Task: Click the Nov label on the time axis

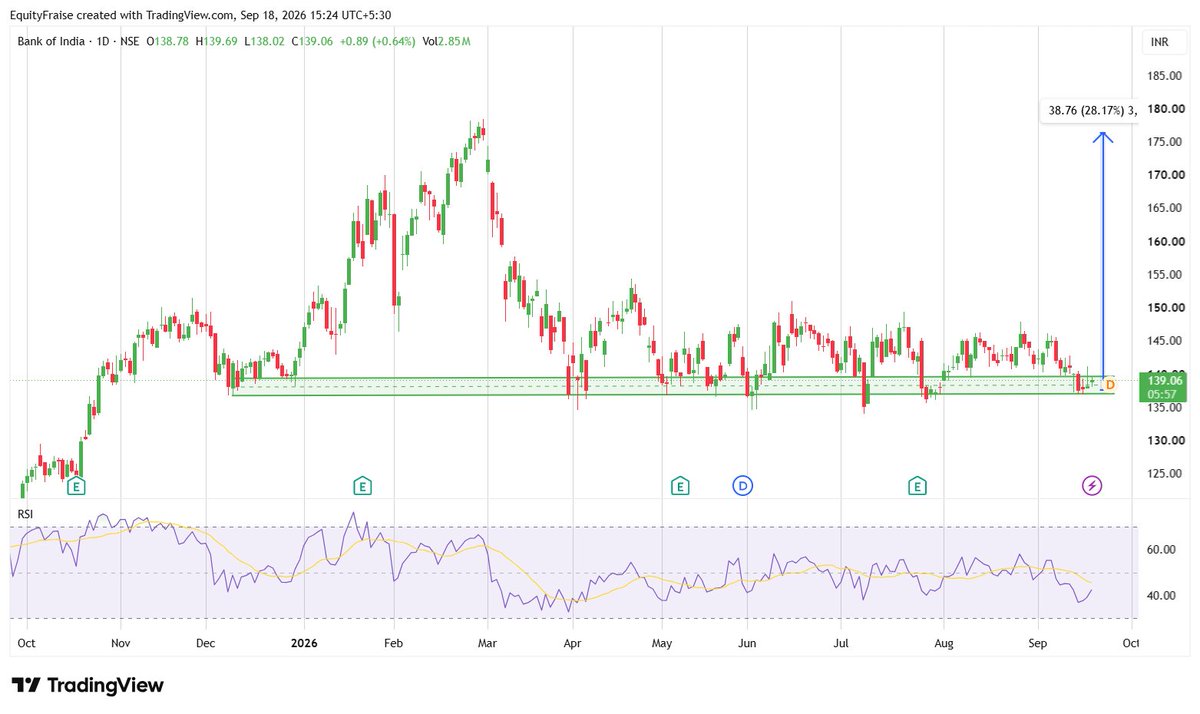Action: coord(119,644)
